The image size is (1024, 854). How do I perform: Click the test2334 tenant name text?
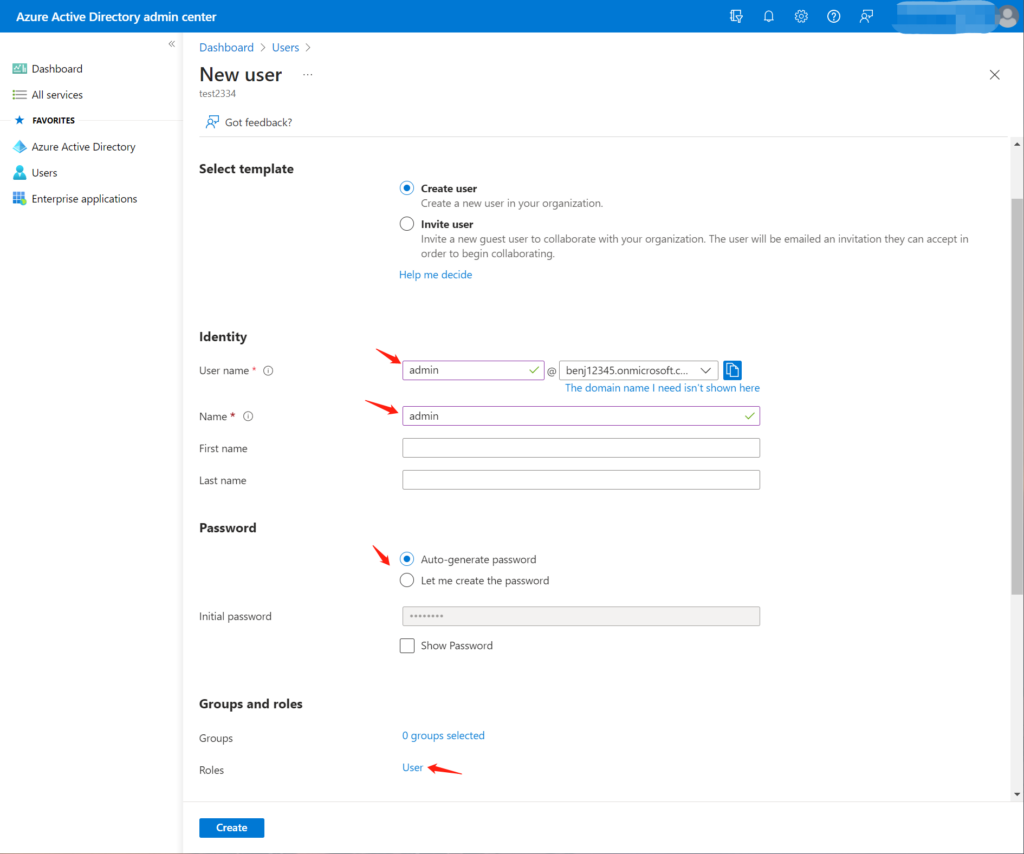click(217, 93)
